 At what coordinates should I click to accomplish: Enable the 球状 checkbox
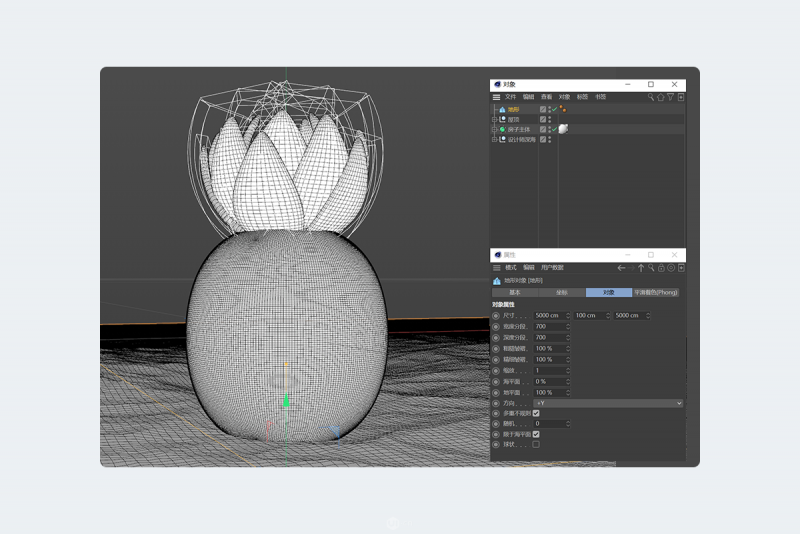pyautogui.click(x=536, y=444)
